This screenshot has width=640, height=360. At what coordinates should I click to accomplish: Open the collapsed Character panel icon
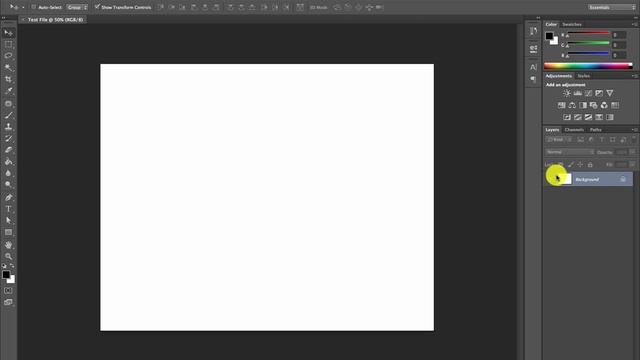click(x=533, y=67)
